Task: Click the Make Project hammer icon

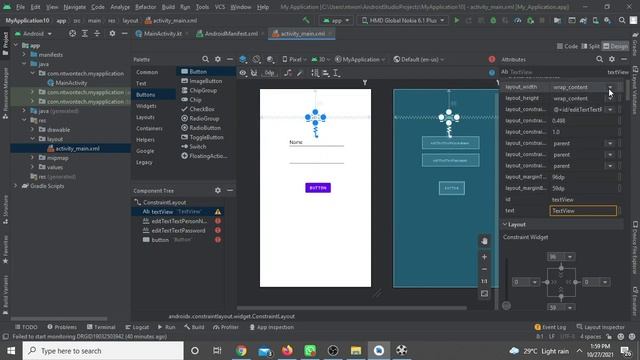Action: coord(306,20)
